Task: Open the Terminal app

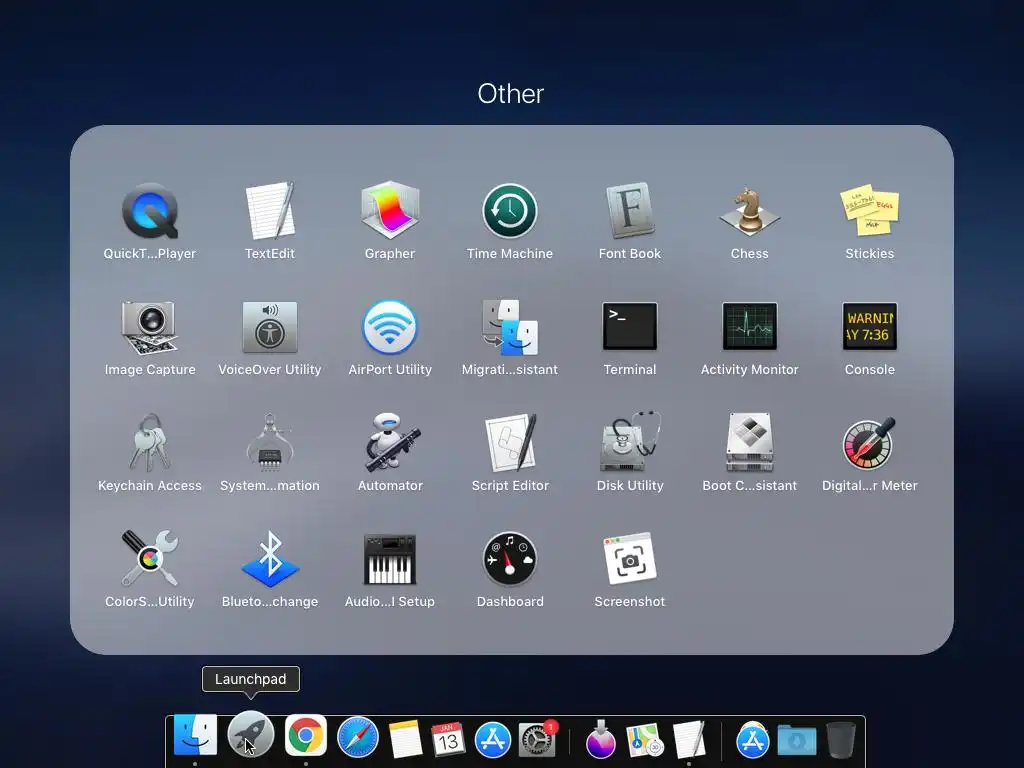Action: (630, 327)
